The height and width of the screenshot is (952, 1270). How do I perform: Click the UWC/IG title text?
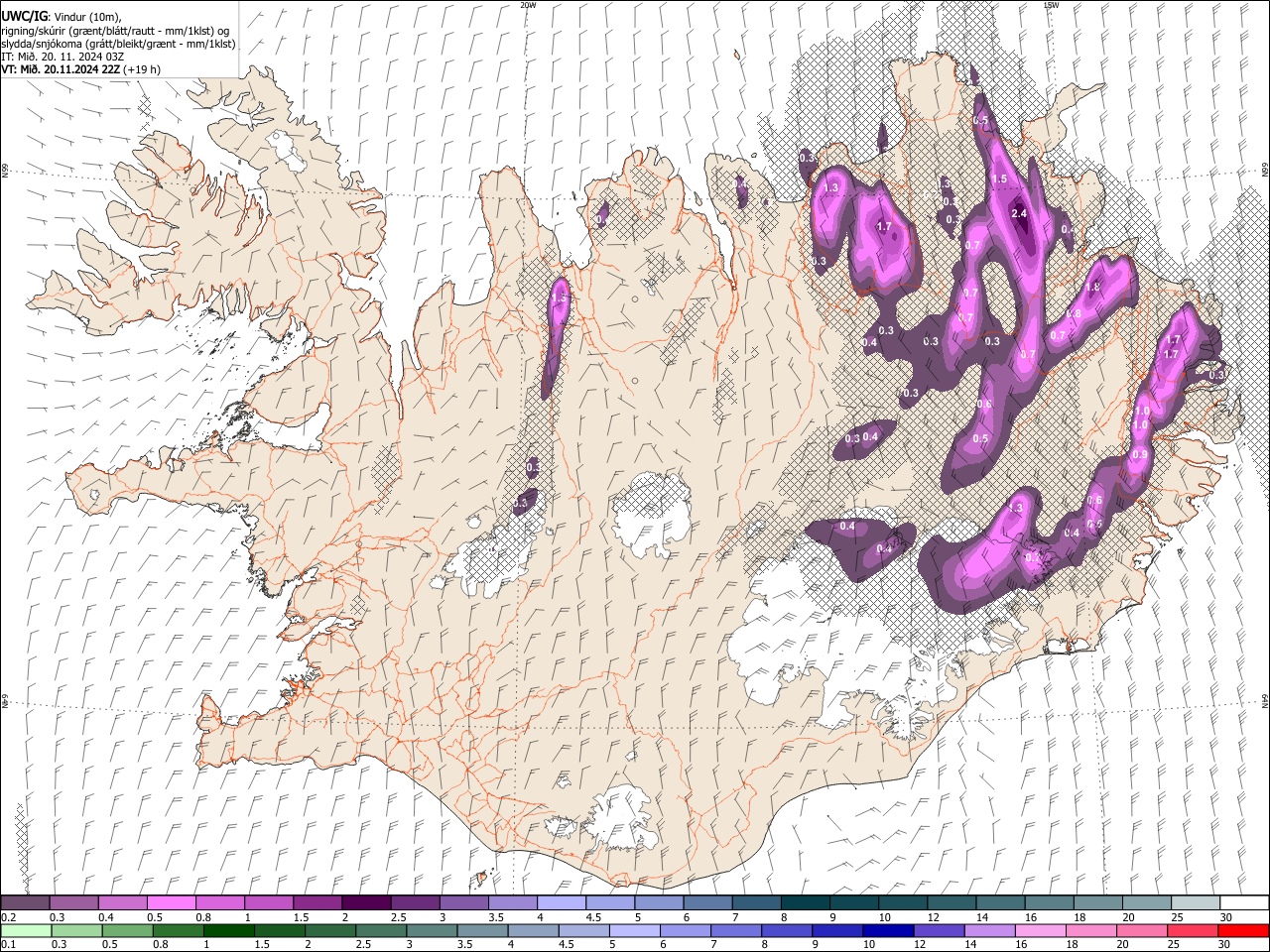[25, 18]
